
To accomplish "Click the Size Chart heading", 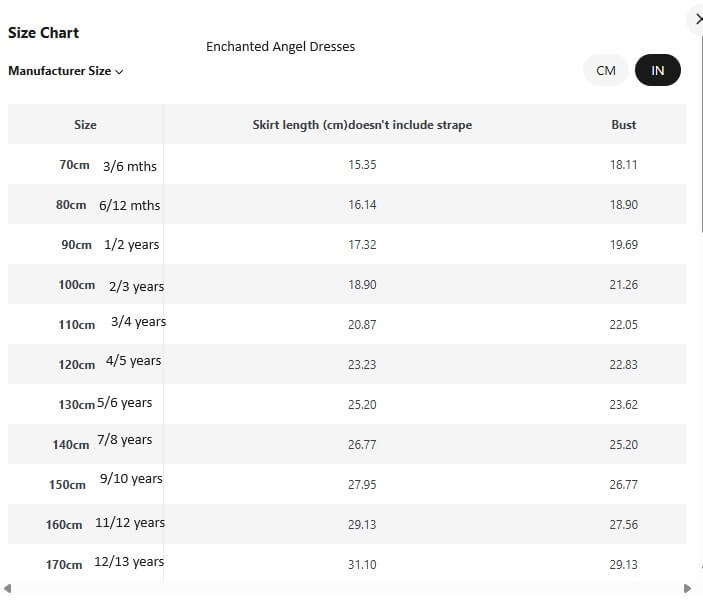I will coord(44,33).
